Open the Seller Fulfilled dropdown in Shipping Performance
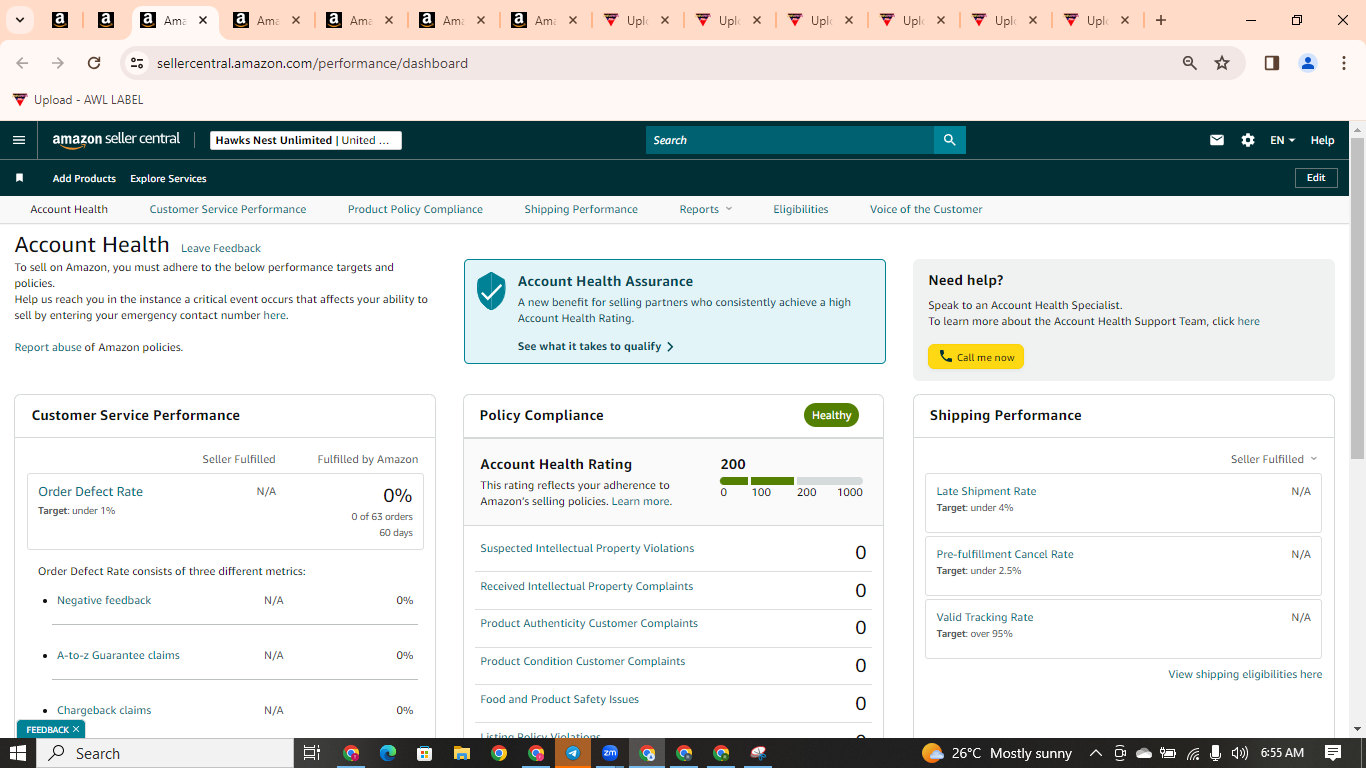The width and height of the screenshot is (1366, 768). (x=1274, y=459)
